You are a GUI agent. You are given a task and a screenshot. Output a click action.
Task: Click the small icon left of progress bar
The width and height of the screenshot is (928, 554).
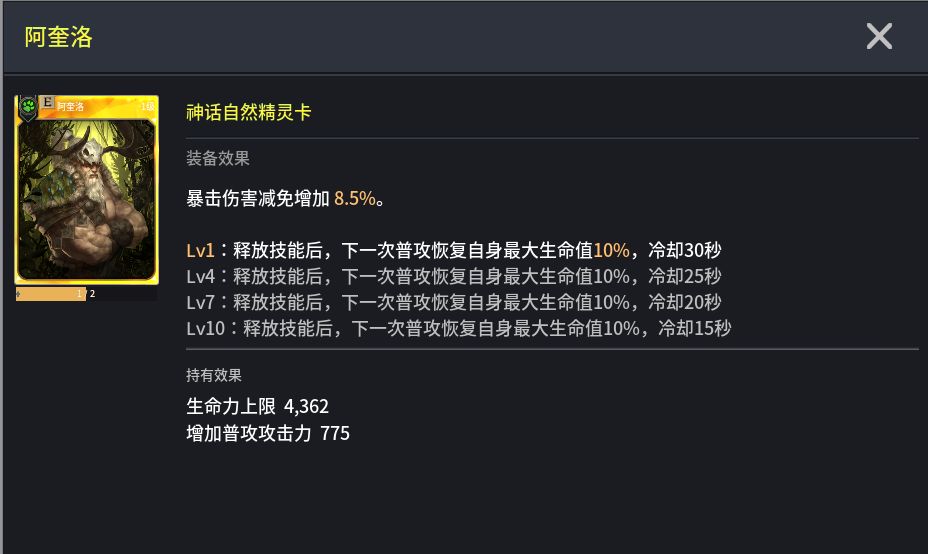[x=19, y=294]
